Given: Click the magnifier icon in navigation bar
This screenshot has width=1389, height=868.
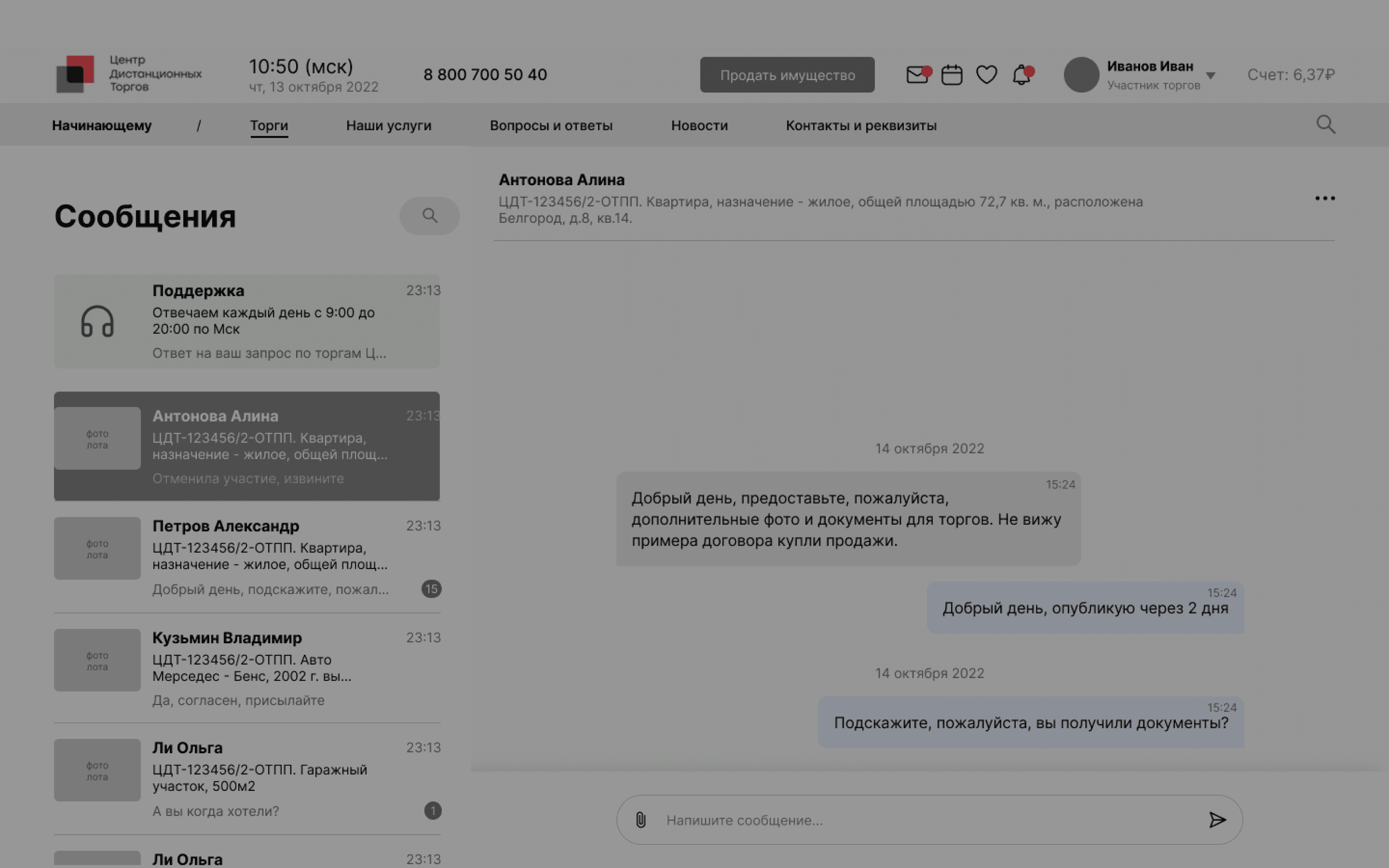Looking at the screenshot, I should click(1325, 124).
